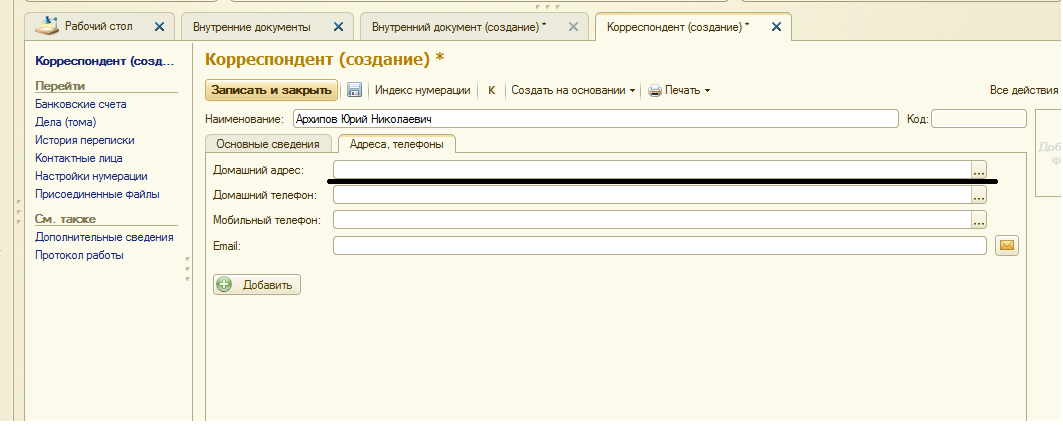The width and height of the screenshot is (1063, 426).
Task: Click Индекс нумерации in toolbar
Action: coord(422,90)
